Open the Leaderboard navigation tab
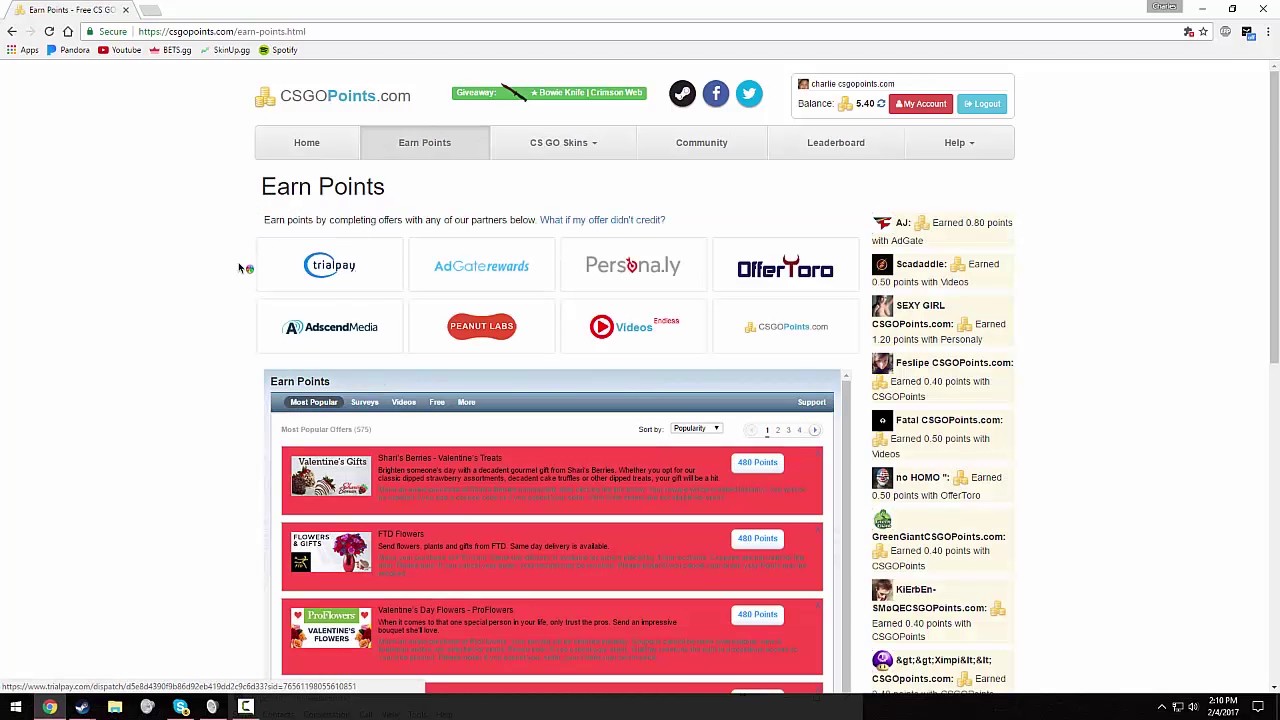 (x=836, y=143)
